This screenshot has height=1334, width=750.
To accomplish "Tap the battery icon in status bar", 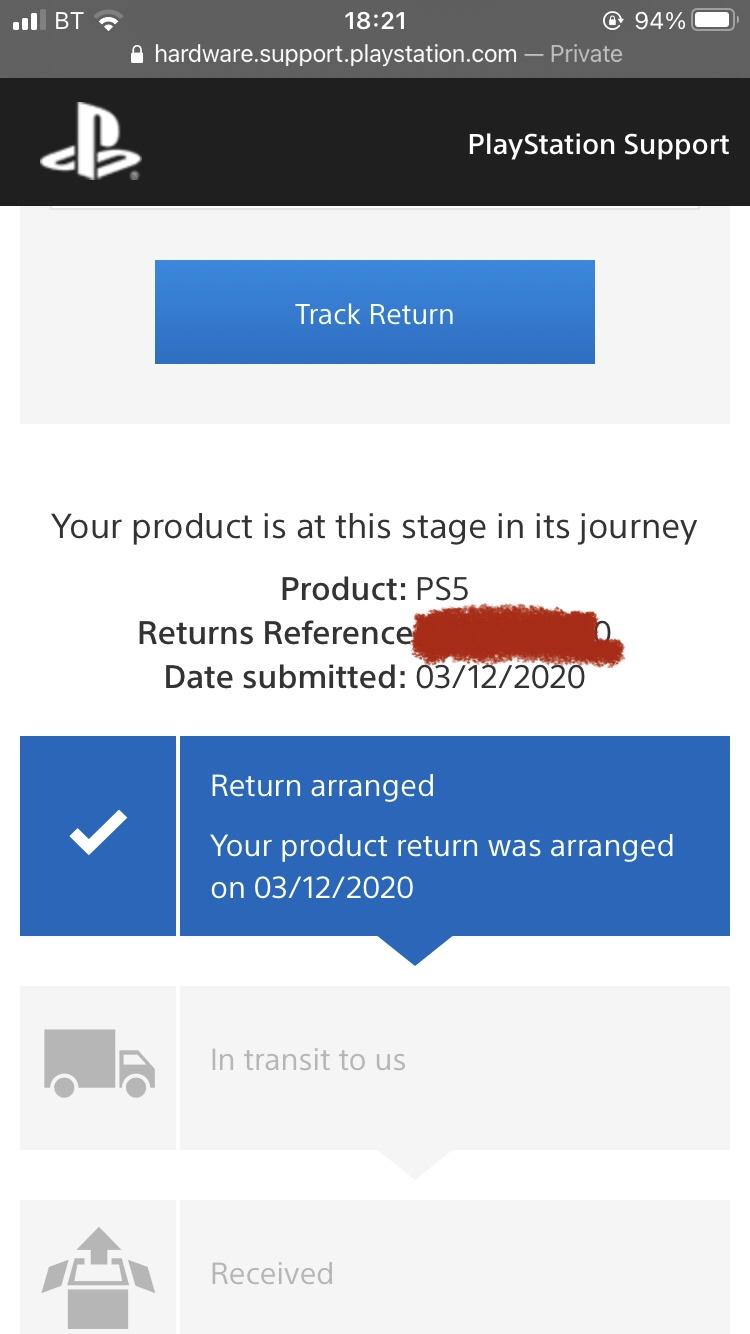I will pos(714,21).
